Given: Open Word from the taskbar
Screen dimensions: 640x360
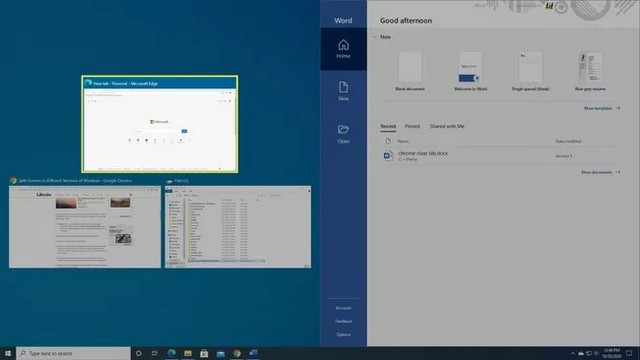Looking at the screenshot, I should [253, 353].
